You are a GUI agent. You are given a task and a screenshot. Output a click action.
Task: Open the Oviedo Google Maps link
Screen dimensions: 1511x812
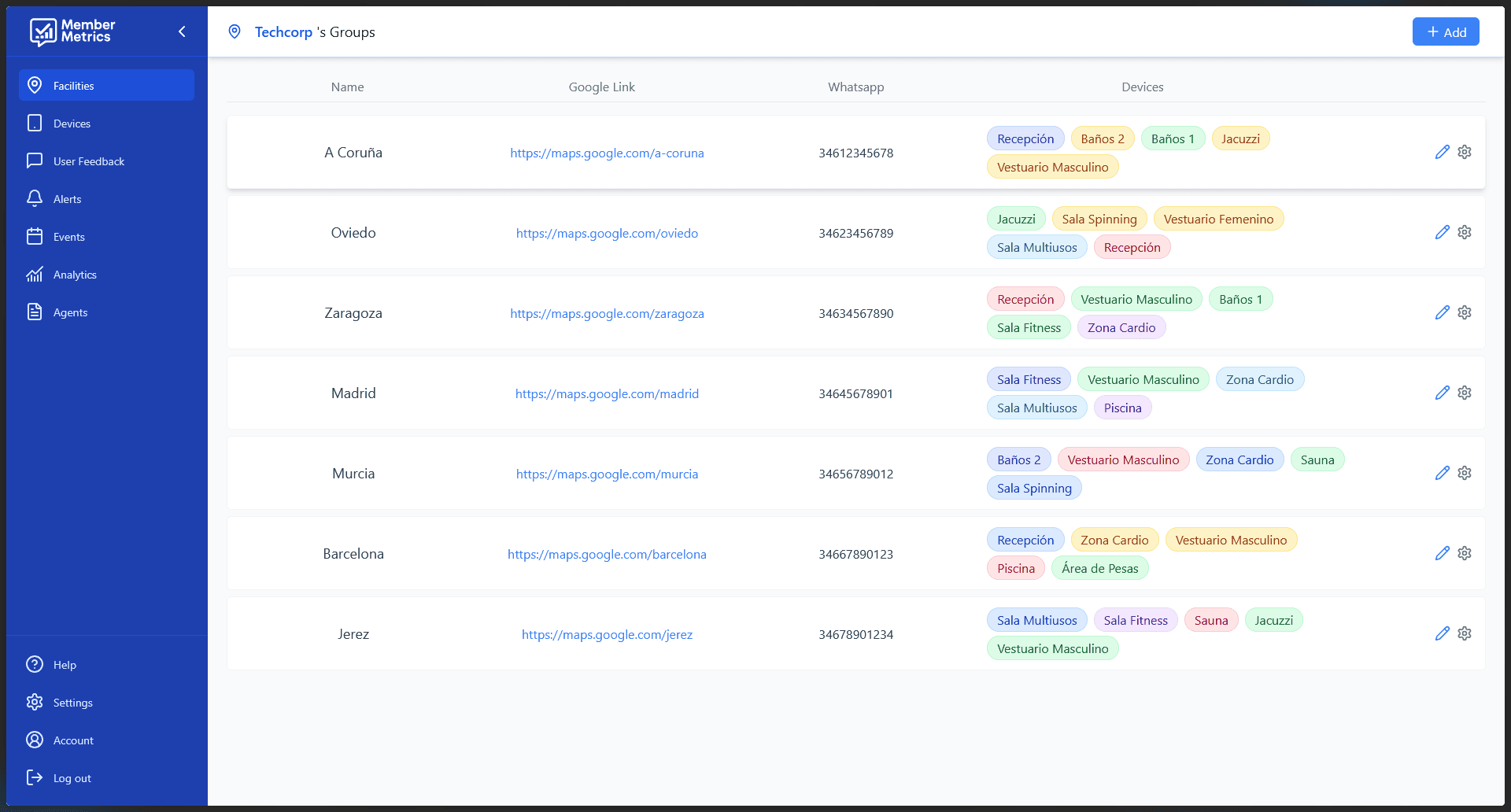click(607, 234)
